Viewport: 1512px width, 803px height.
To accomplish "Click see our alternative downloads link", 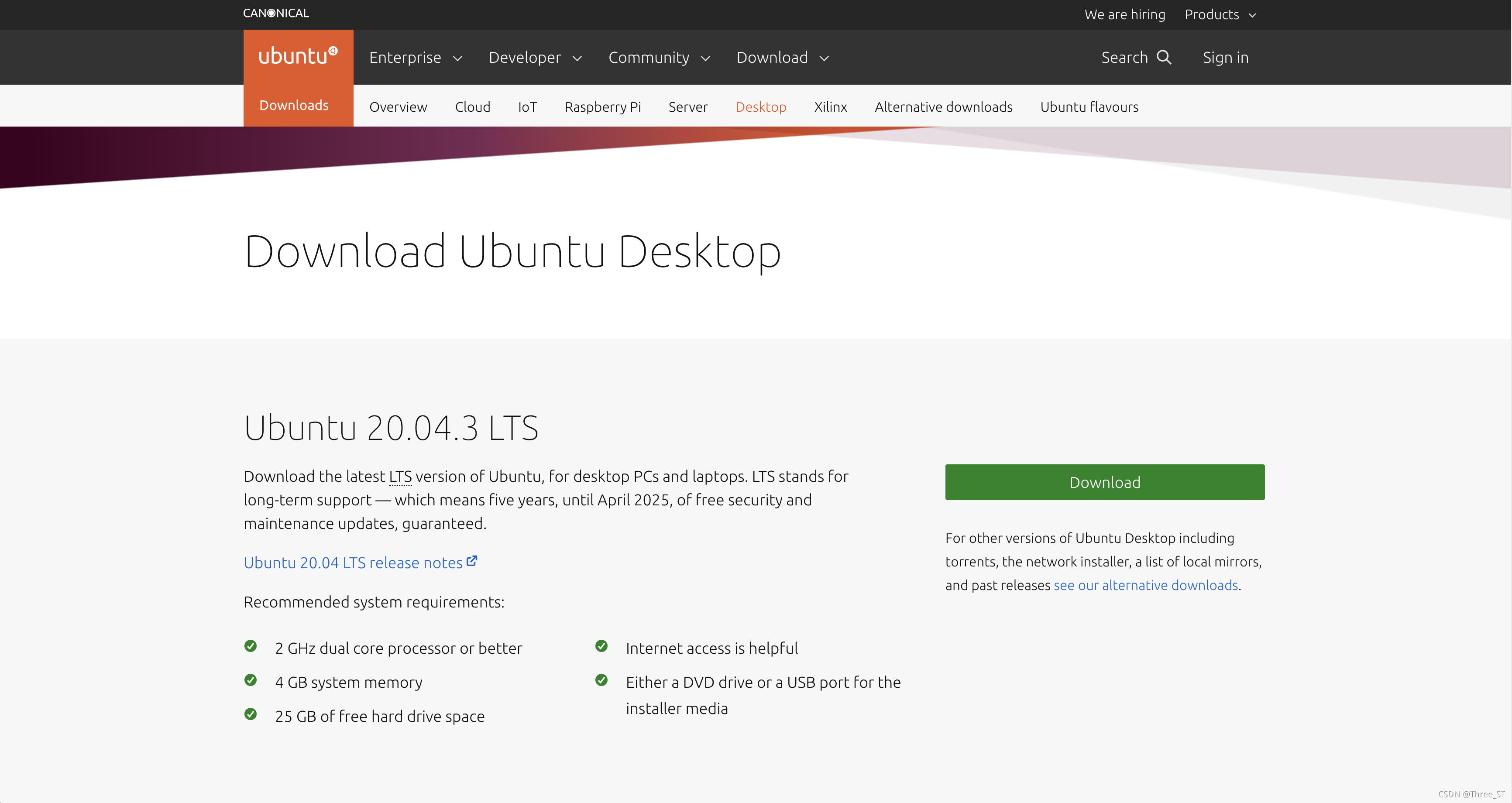I will [1145, 585].
